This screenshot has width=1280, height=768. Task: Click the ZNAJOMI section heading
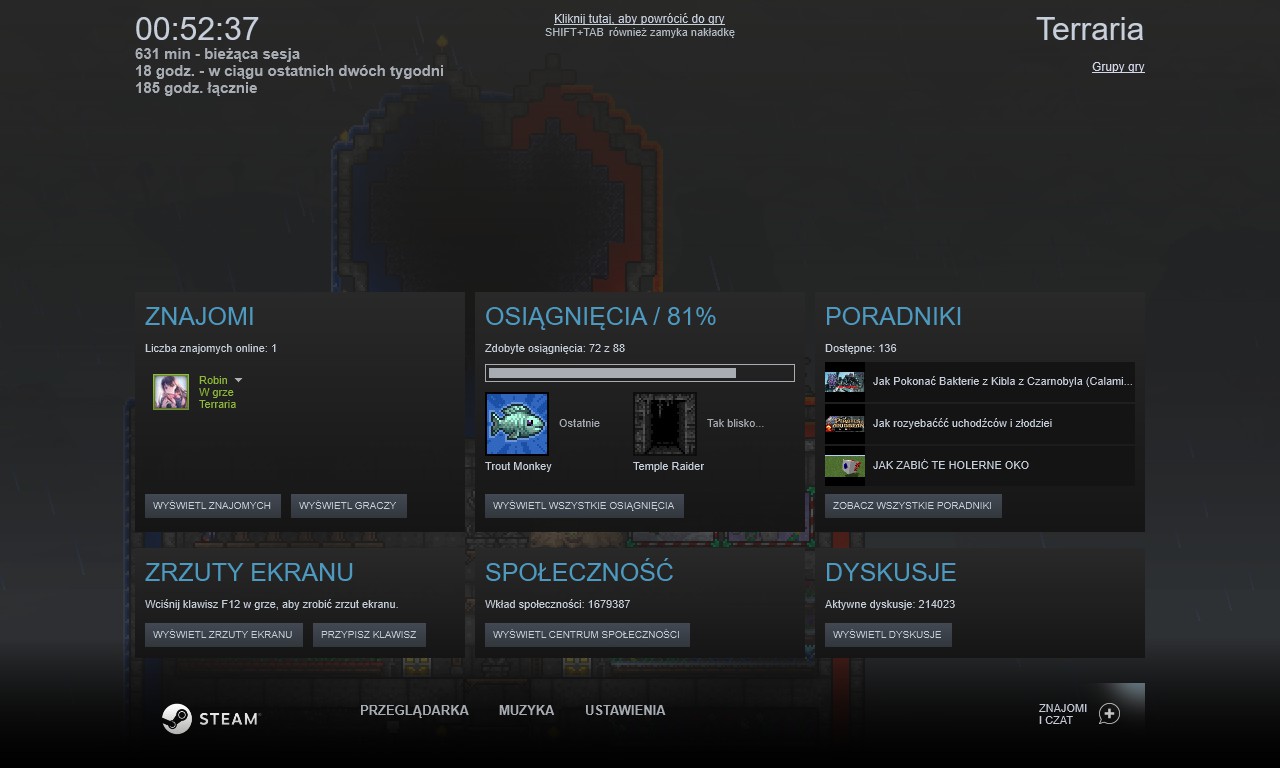coord(200,316)
